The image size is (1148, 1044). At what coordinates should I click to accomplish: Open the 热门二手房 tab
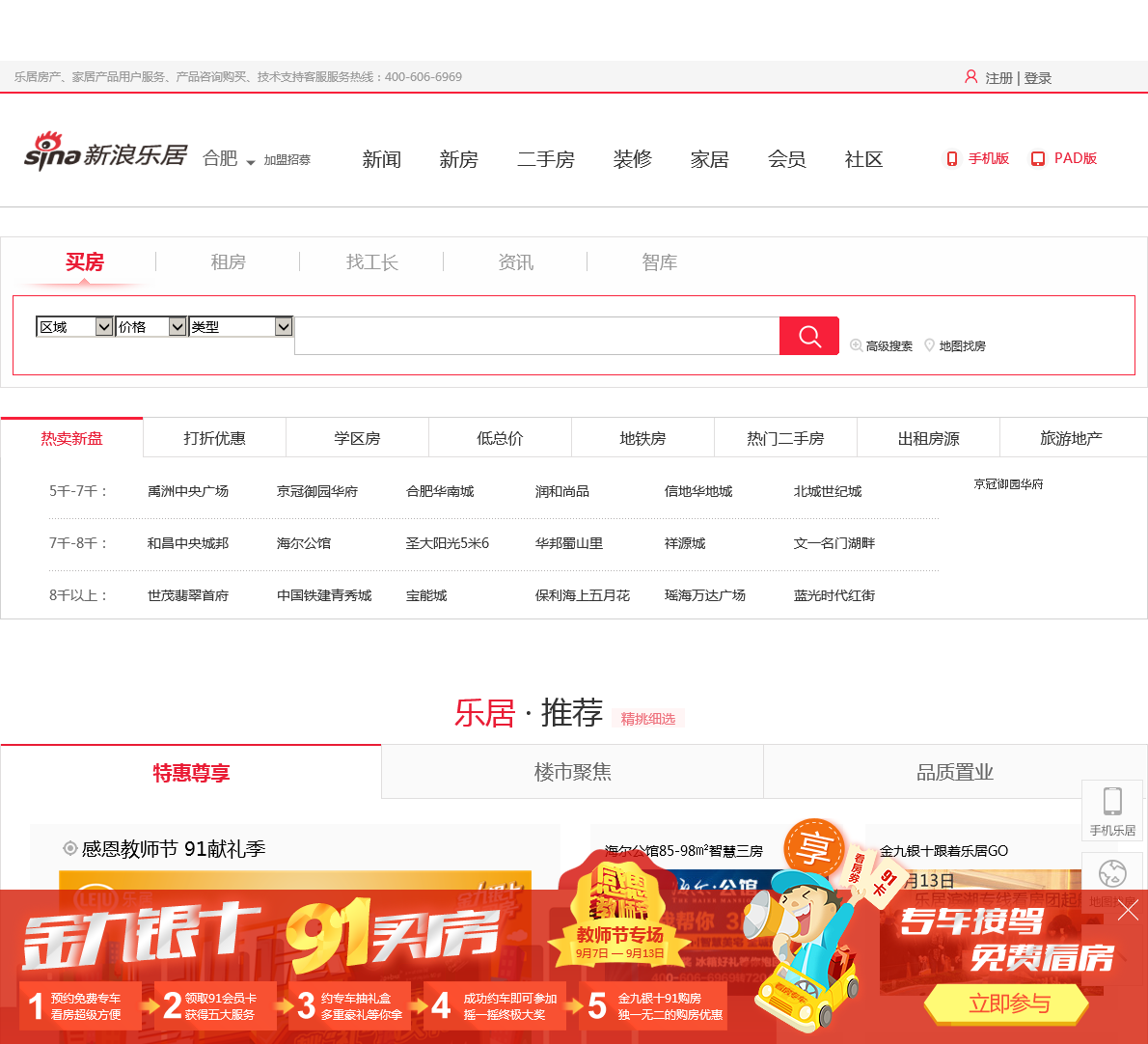(785, 438)
